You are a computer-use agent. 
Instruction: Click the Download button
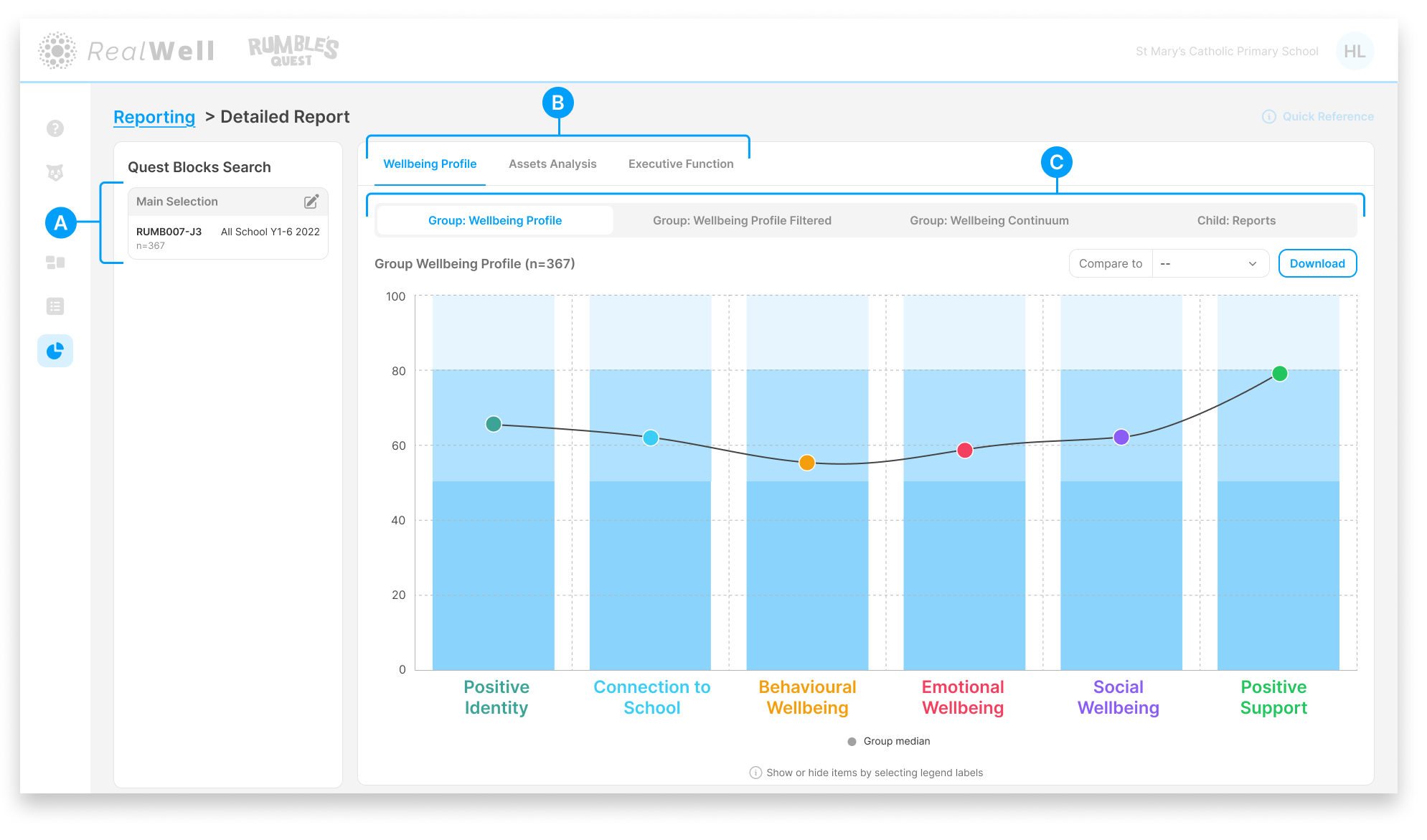(x=1317, y=263)
